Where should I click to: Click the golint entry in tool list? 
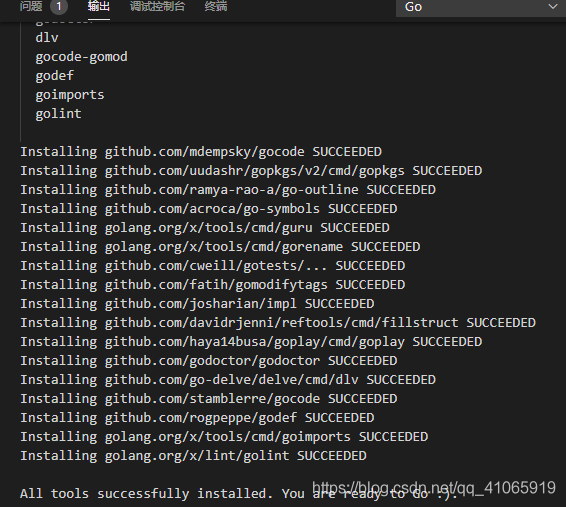(x=58, y=114)
